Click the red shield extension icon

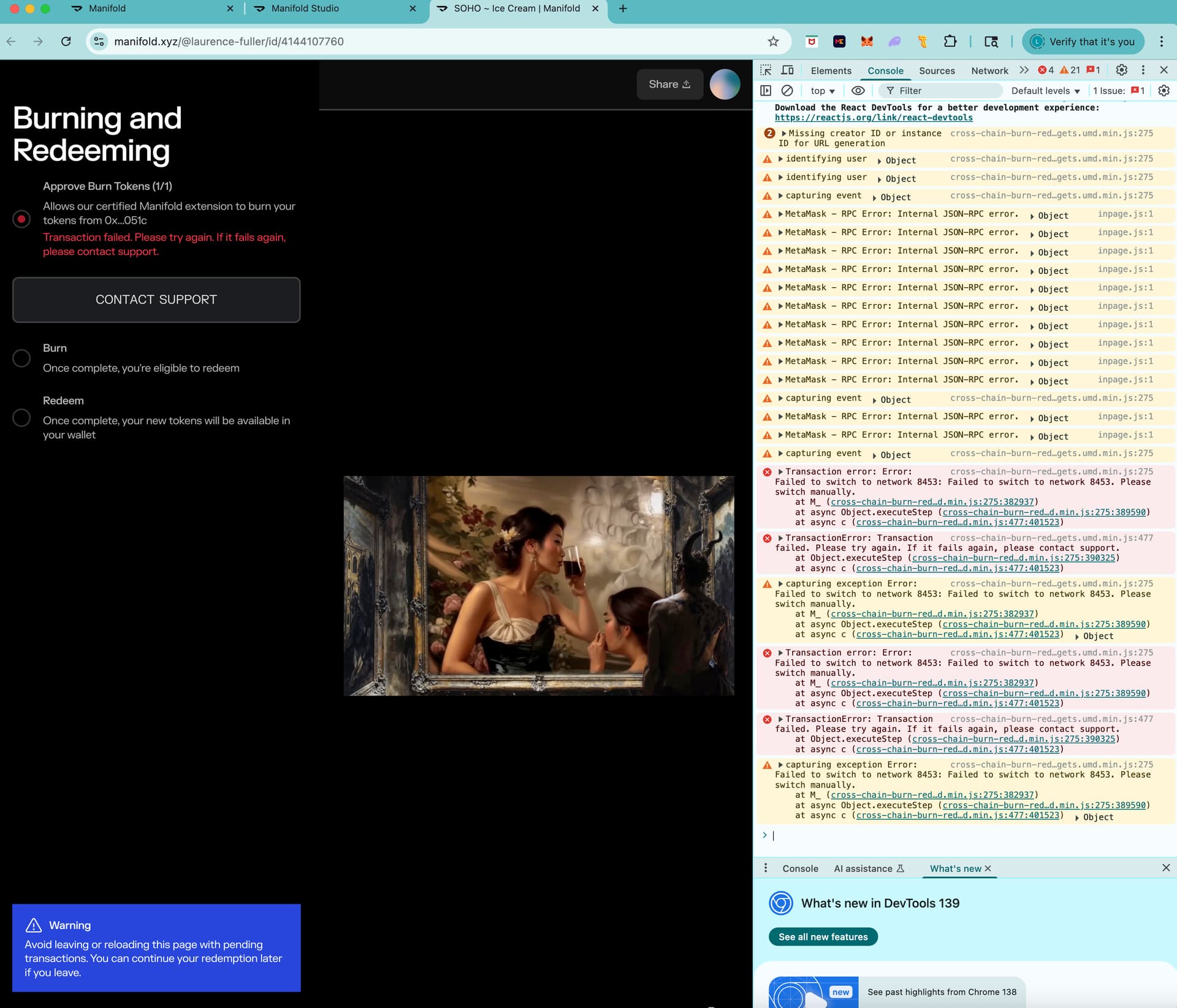click(x=812, y=42)
